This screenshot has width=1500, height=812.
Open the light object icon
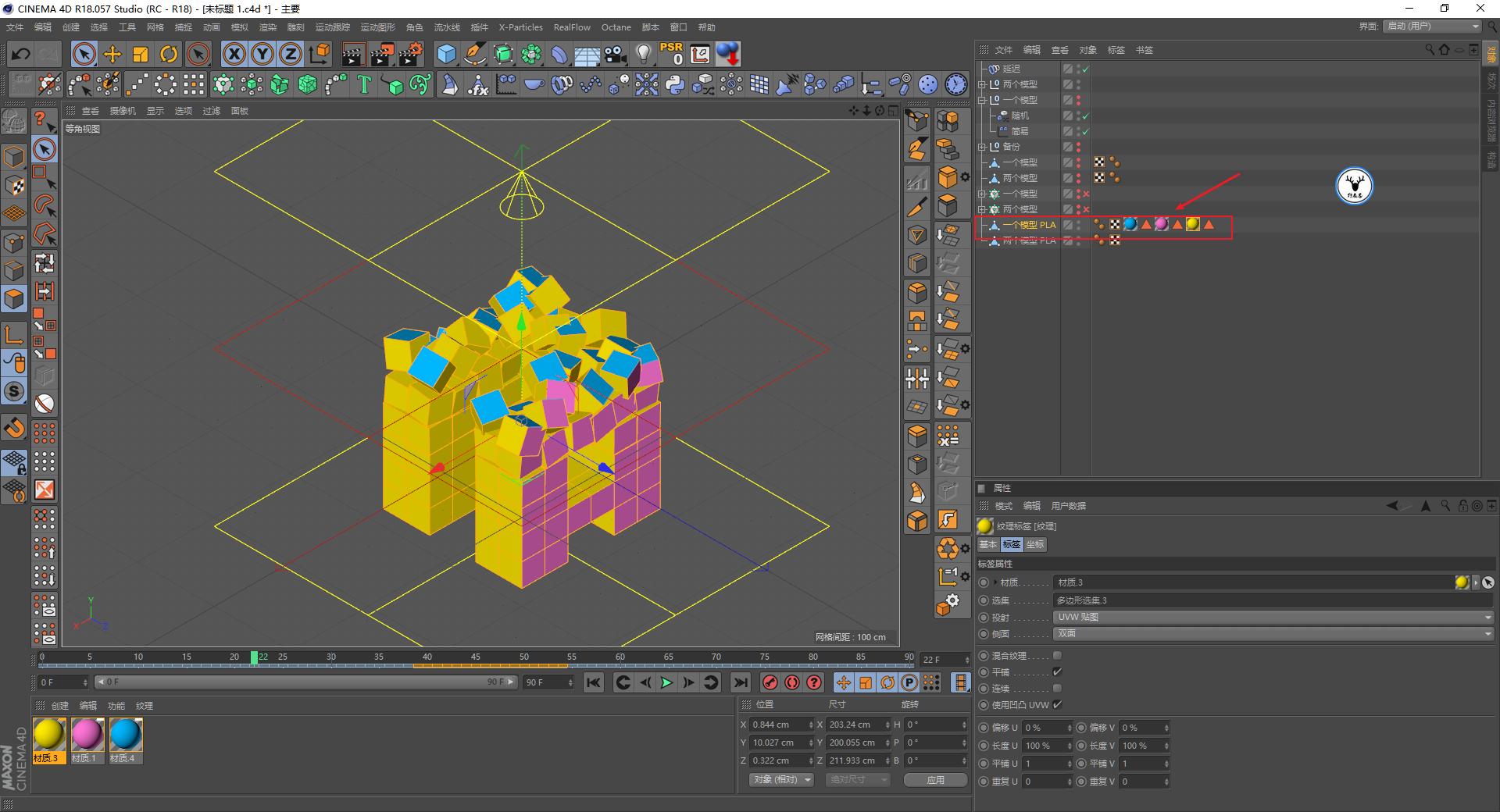(x=643, y=54)
